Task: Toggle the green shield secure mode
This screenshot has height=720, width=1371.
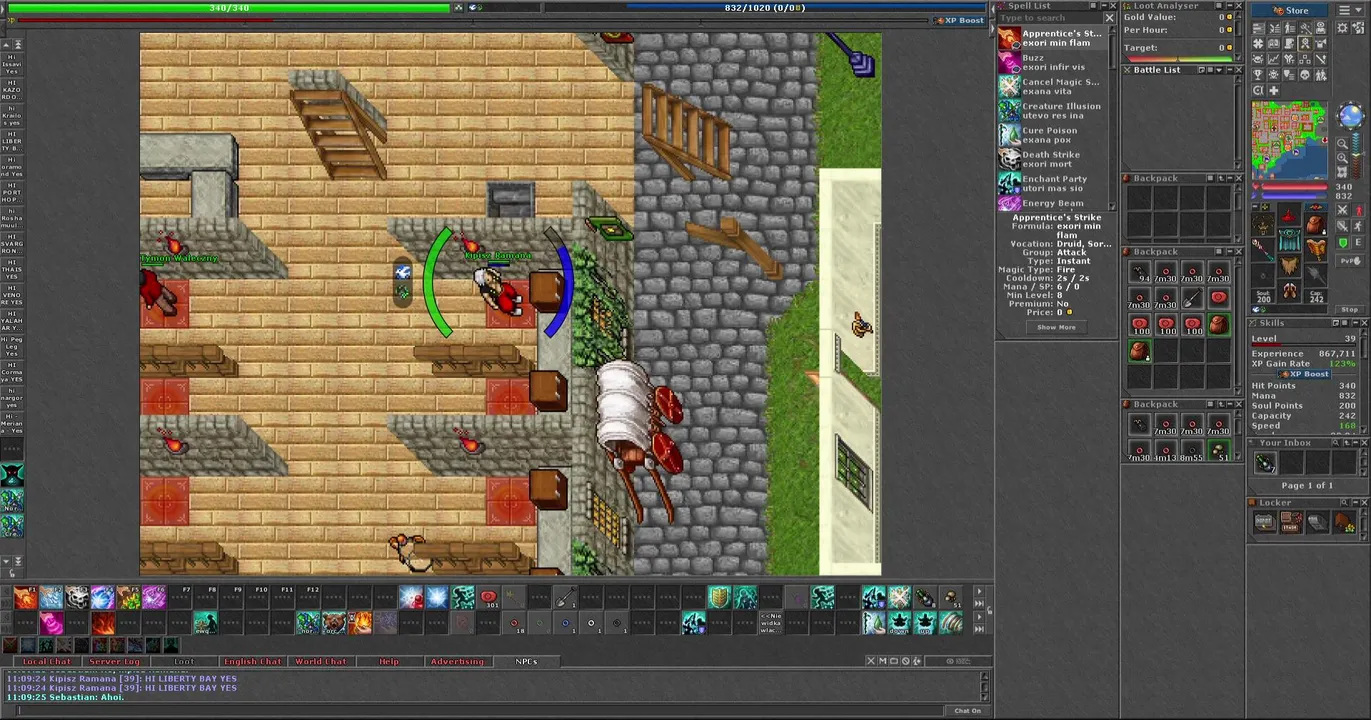Action: click(x=1342, y=242)
